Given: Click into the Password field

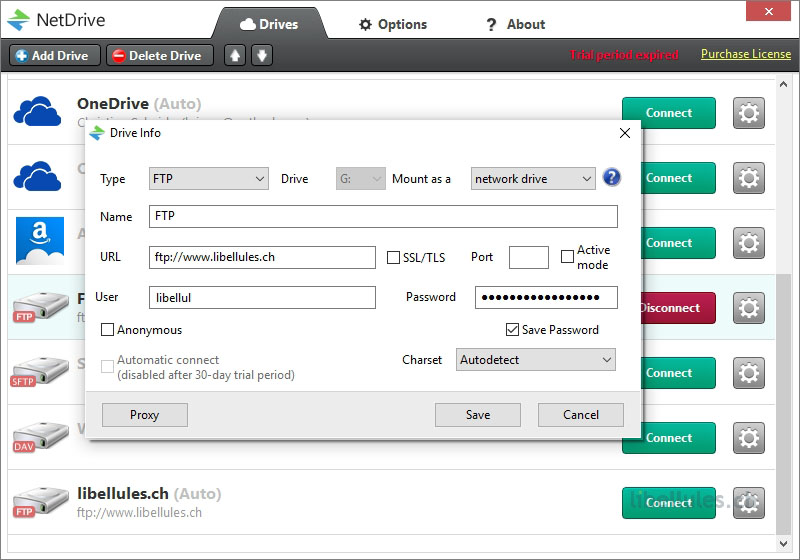Looking at the screenshot, I should 546,297.
